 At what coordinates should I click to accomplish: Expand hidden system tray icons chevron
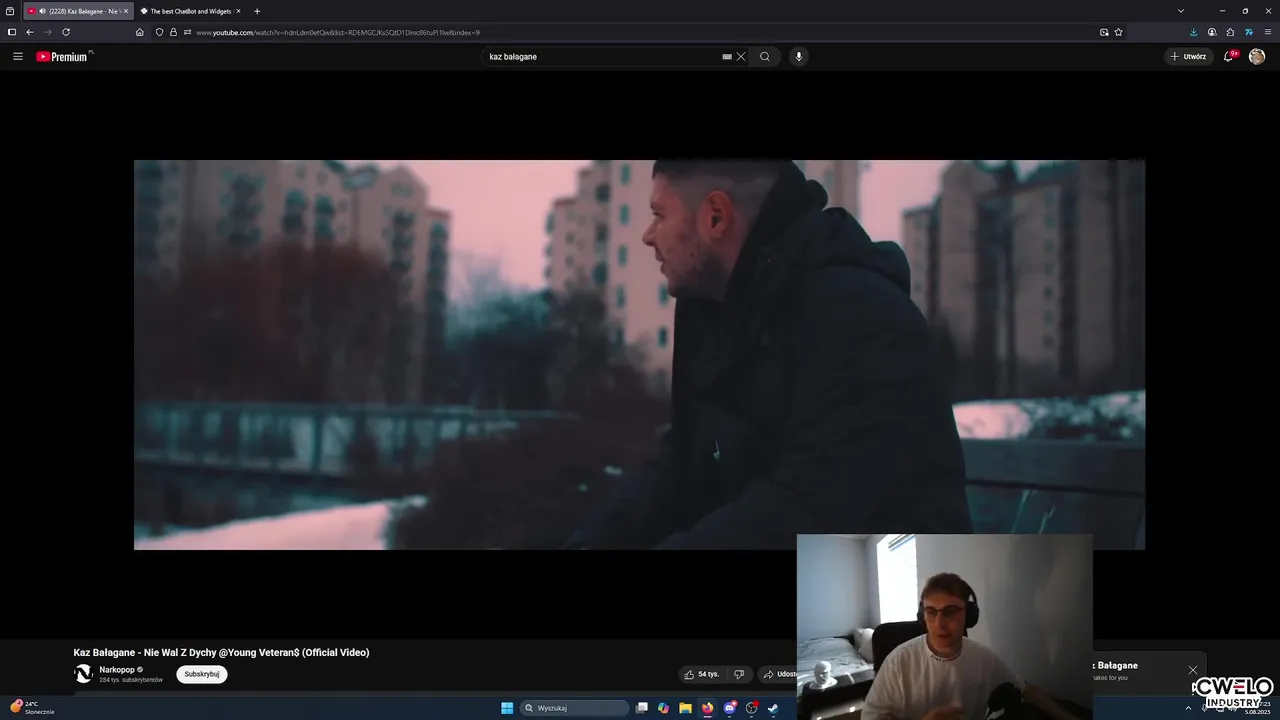1188,708
